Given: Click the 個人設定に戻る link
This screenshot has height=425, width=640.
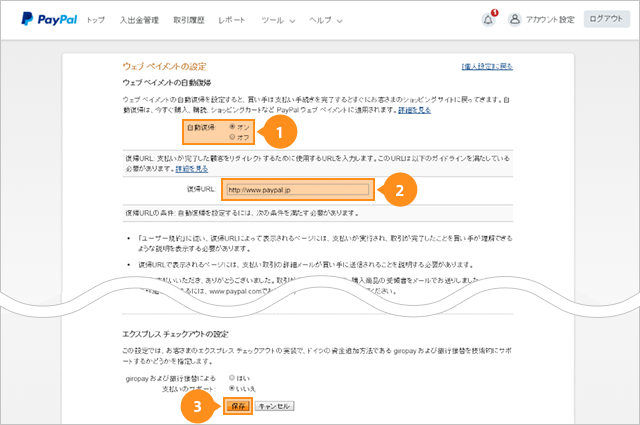Looking at the screenshot, I should coord(485,66).
